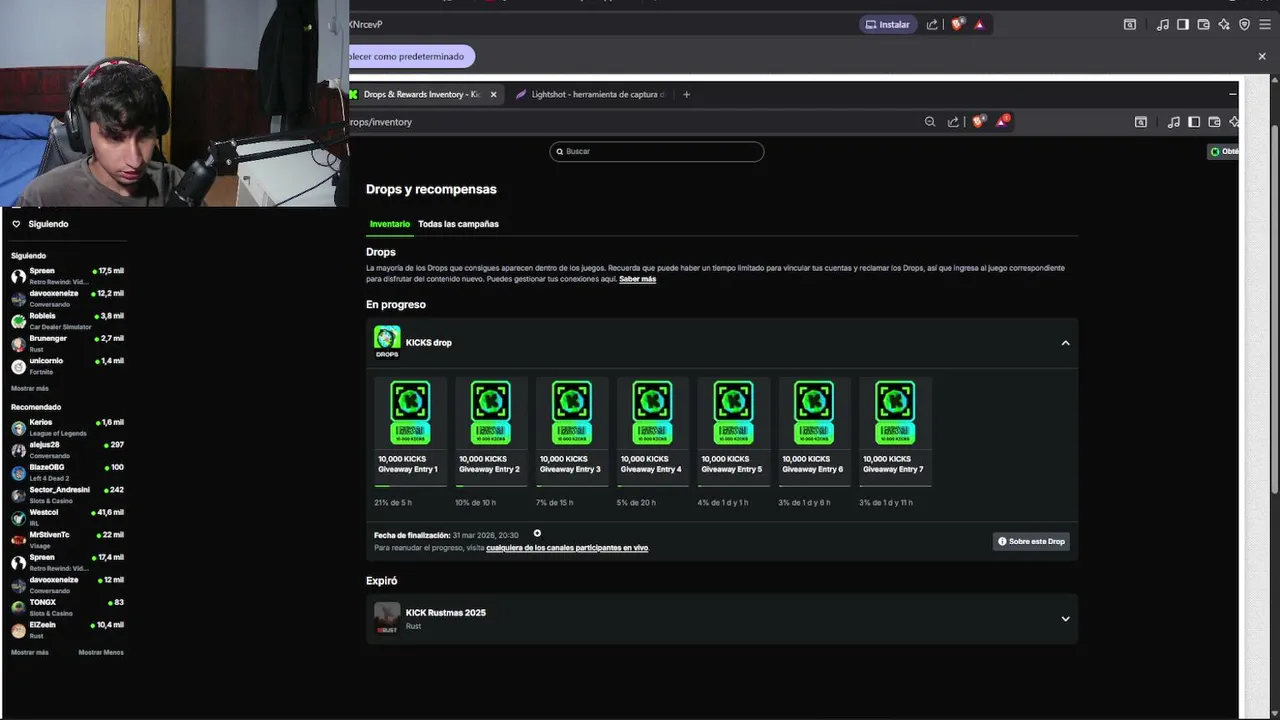
Task: Click the Instalar app button in outer browser
Action: pyautogui.click(x=888, y=24)
